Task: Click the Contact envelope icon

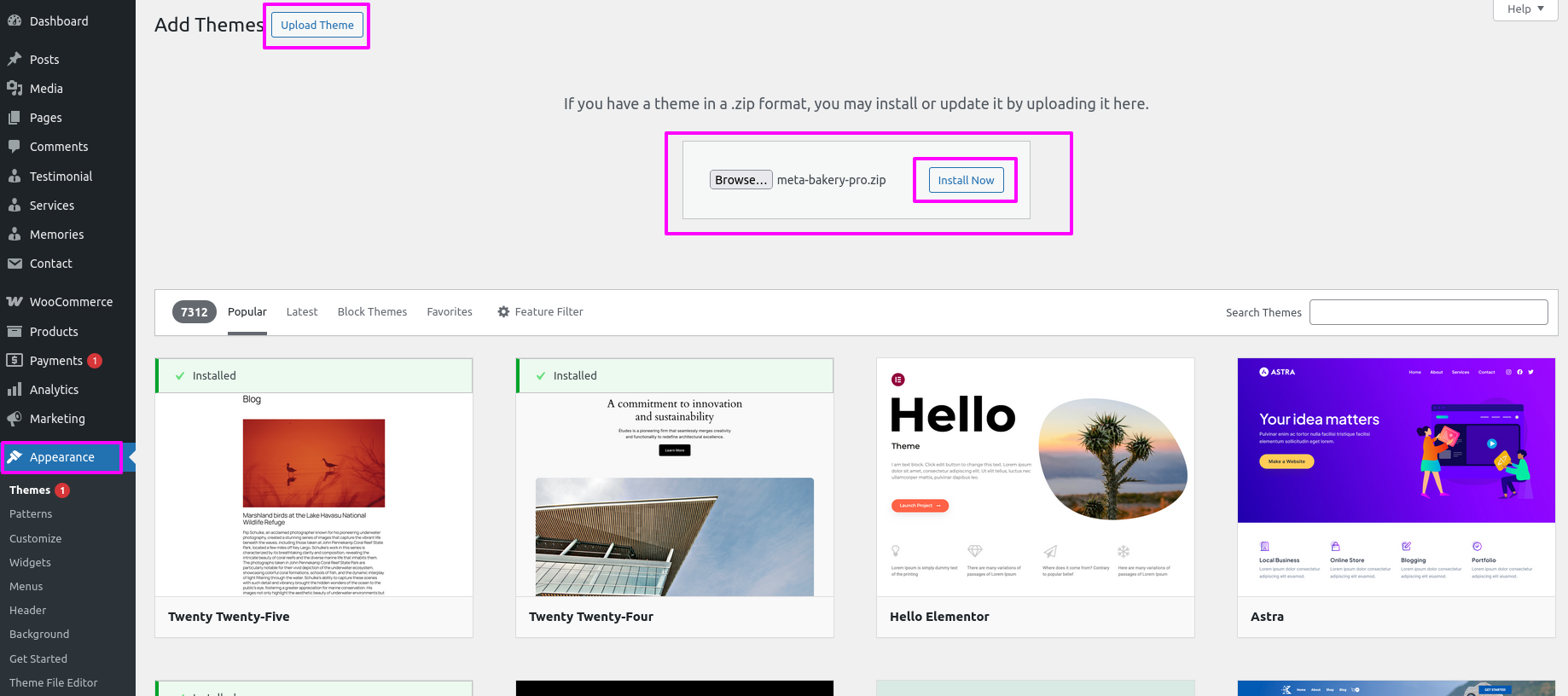Action: click(15, 264)
